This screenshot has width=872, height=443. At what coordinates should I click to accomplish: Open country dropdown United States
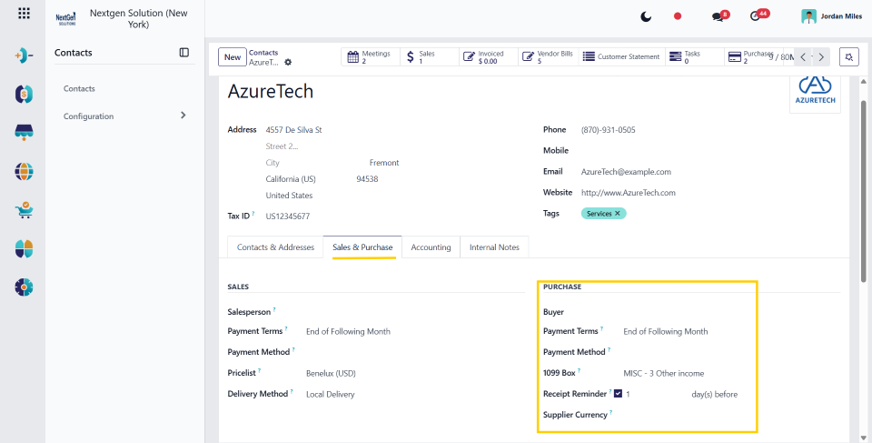[x=289, y=195]
